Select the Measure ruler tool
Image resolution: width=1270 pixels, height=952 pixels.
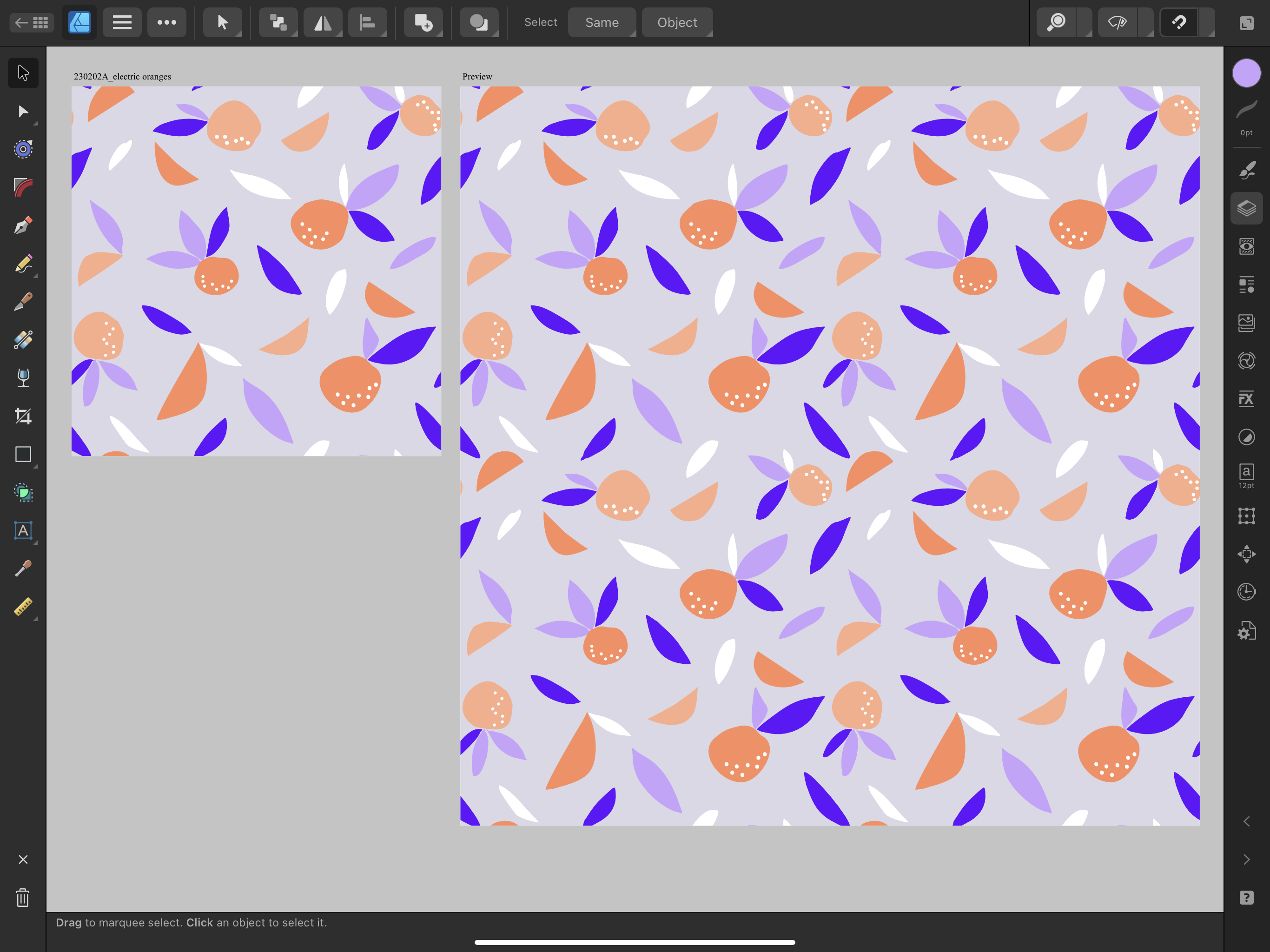[23, 607]
